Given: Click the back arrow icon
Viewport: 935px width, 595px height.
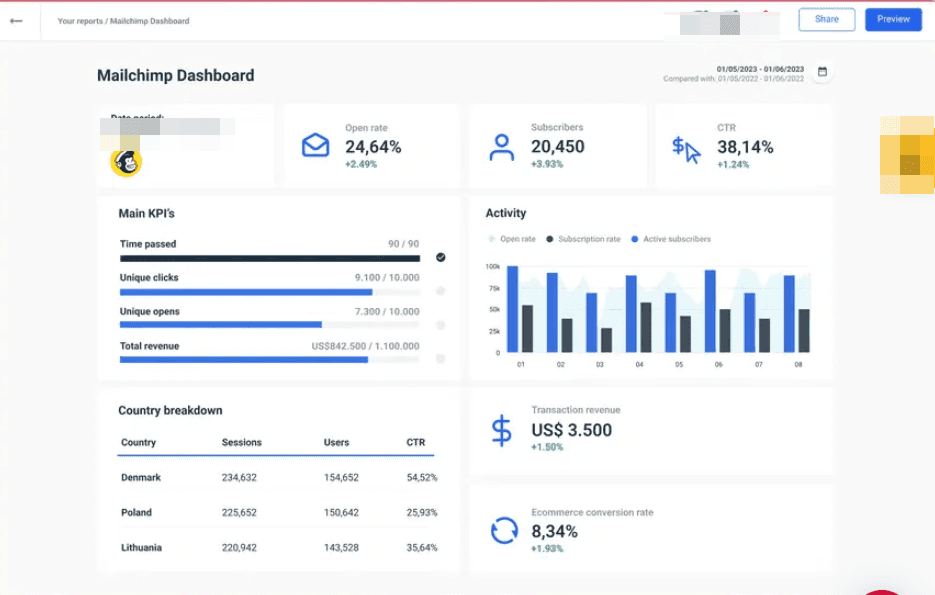Looking at the screenshot, I should [x=16, y=21].
